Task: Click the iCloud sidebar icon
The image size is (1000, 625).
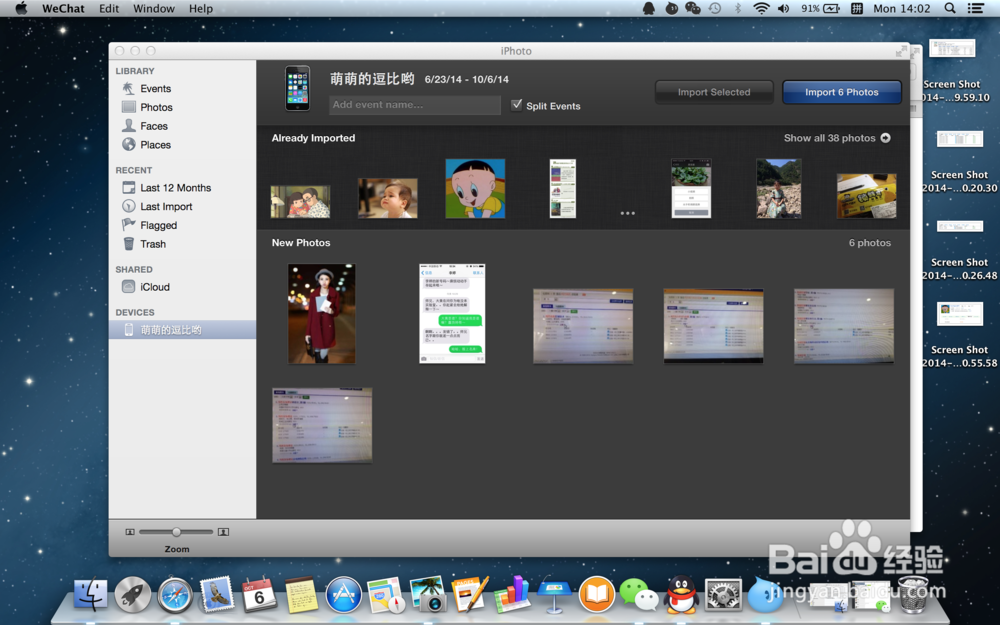Action: (129, 287)
